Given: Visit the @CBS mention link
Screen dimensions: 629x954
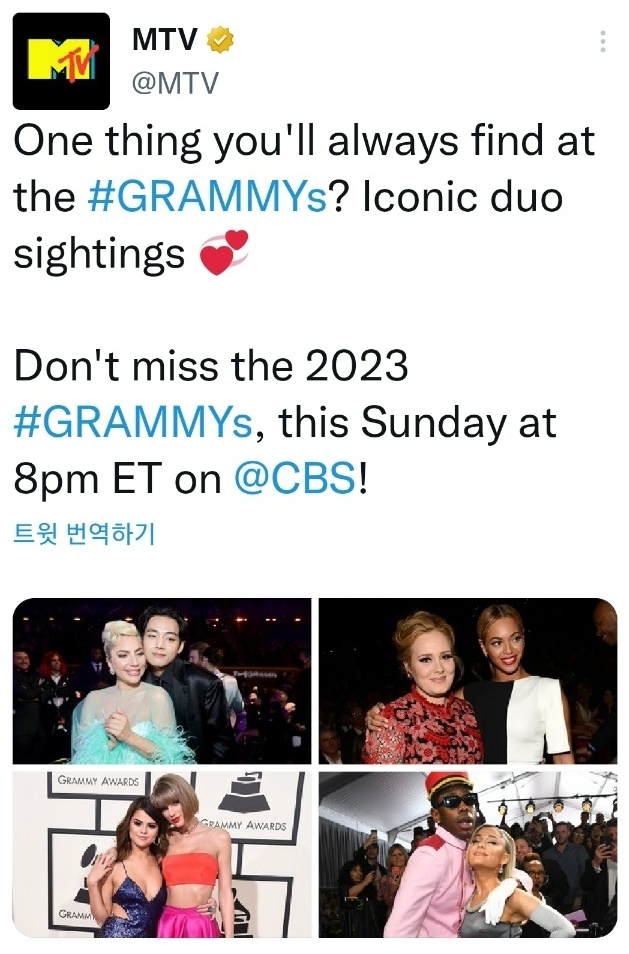Looking at the screenshot, I should (294, 478).
